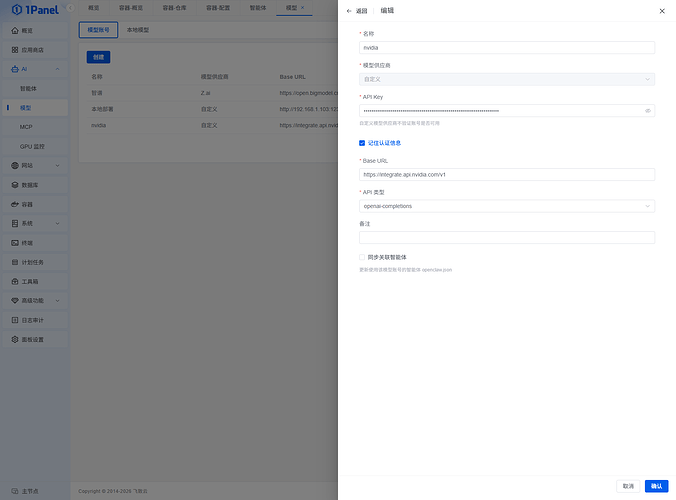The image size is (676, 500).
Task: Uncheck 记住认证信息 checkbox
Action: tap(362, 143)
